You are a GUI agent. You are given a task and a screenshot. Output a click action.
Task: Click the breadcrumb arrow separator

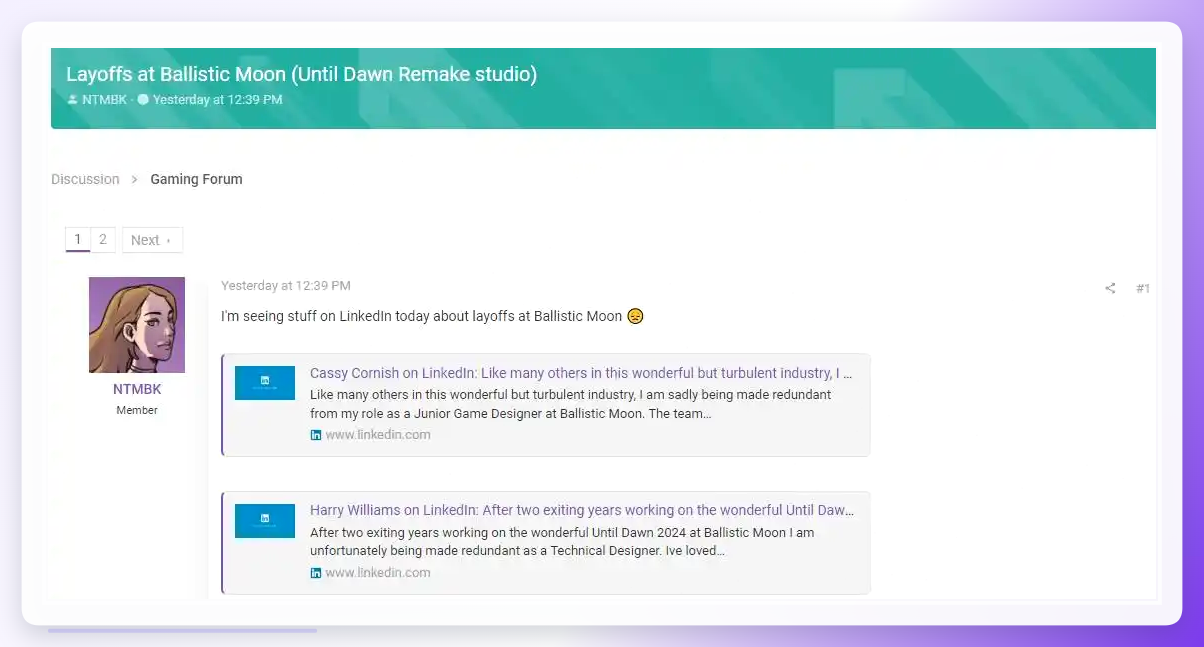click(x=135, y=180)
